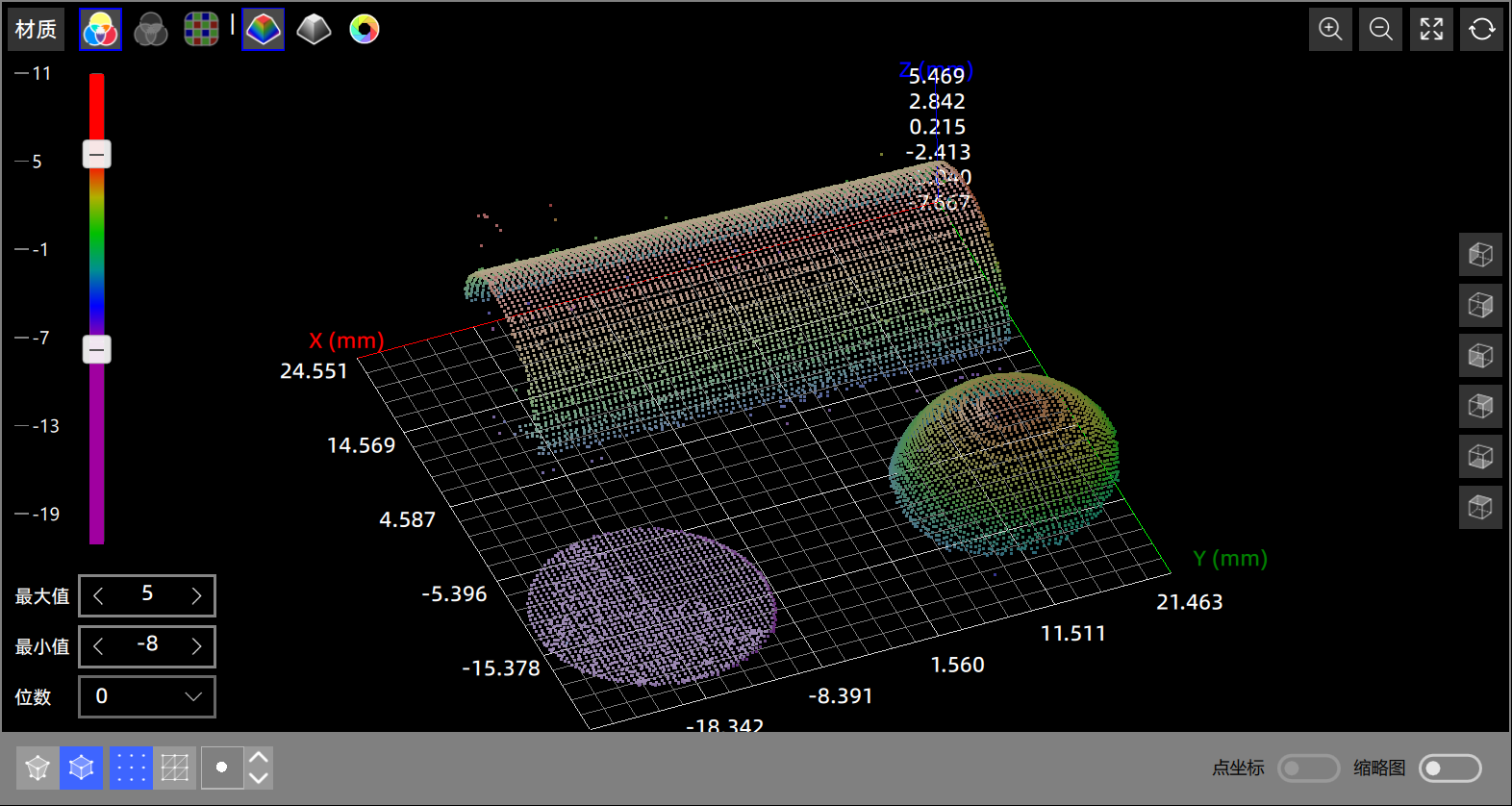Turn on the 缩略图 thumbnail switch

(1449, 768)
